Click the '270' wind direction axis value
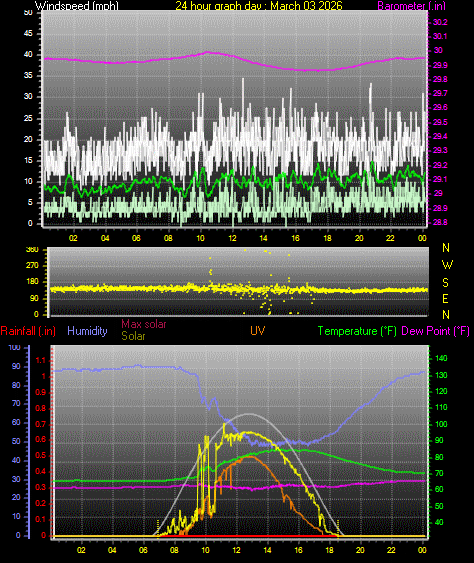474x563 pixels. click(32, 266)
